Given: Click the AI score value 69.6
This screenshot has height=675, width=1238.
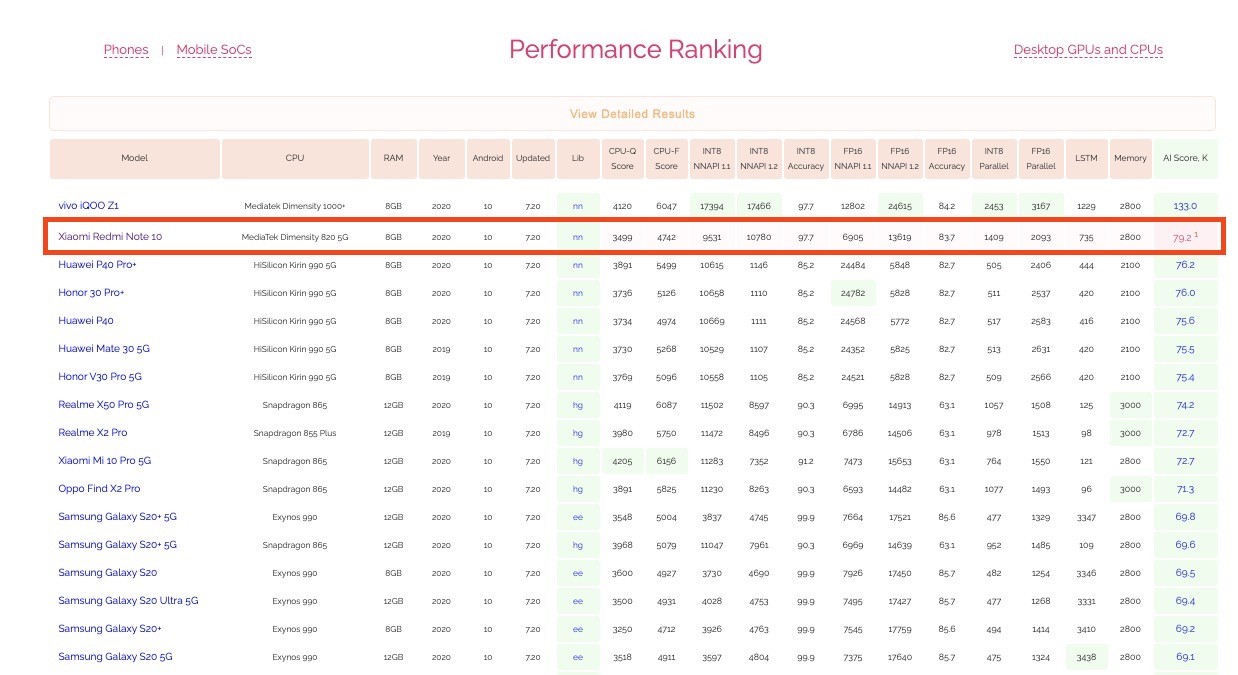Looking at the screenshot, I should tap(1185, 545).
